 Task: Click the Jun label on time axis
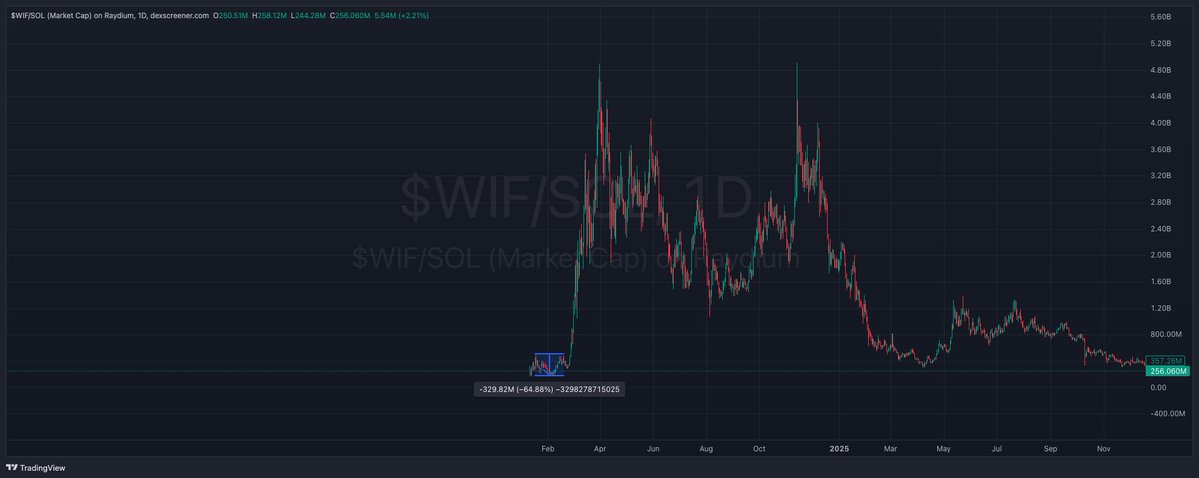[653, 449]
